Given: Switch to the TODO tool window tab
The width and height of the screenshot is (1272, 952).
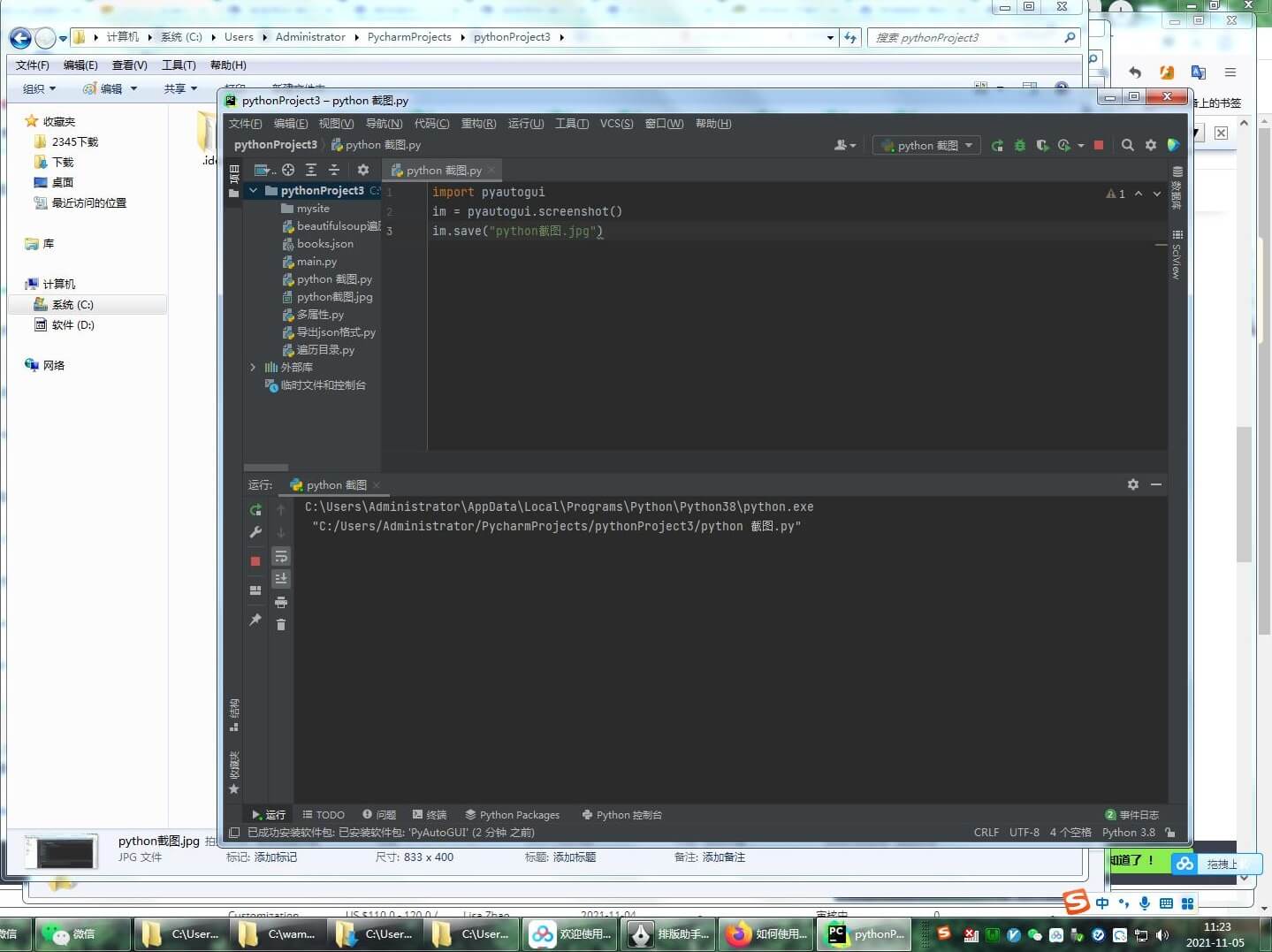Looking at the screenshot, I should point(324,815).
